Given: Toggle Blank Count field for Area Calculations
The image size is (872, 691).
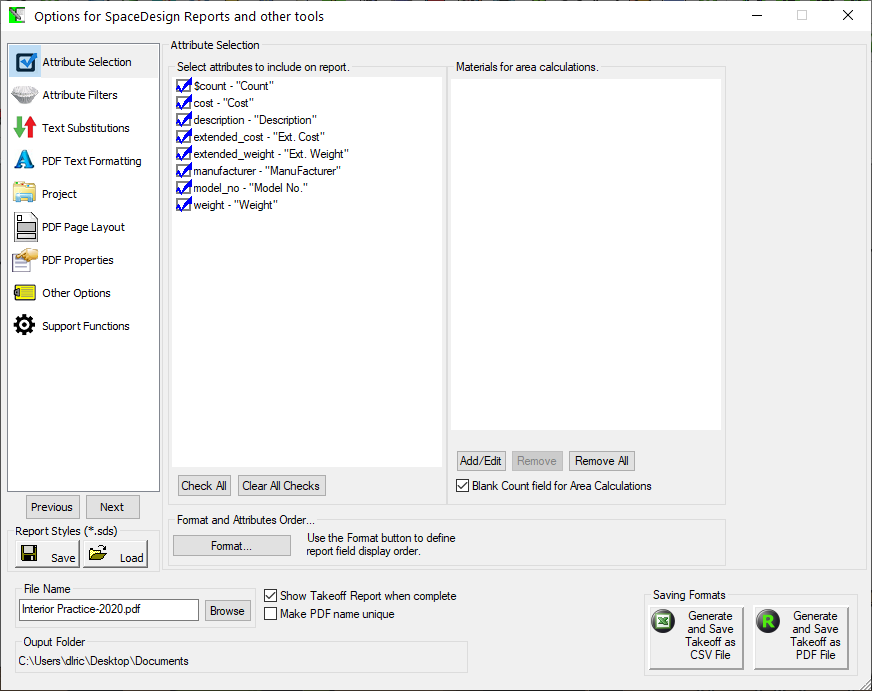Looking at the screenshot, I should coord(462,486).
